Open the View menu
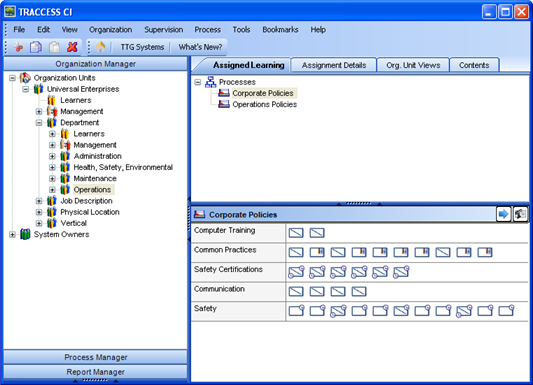 pos(69,30)
